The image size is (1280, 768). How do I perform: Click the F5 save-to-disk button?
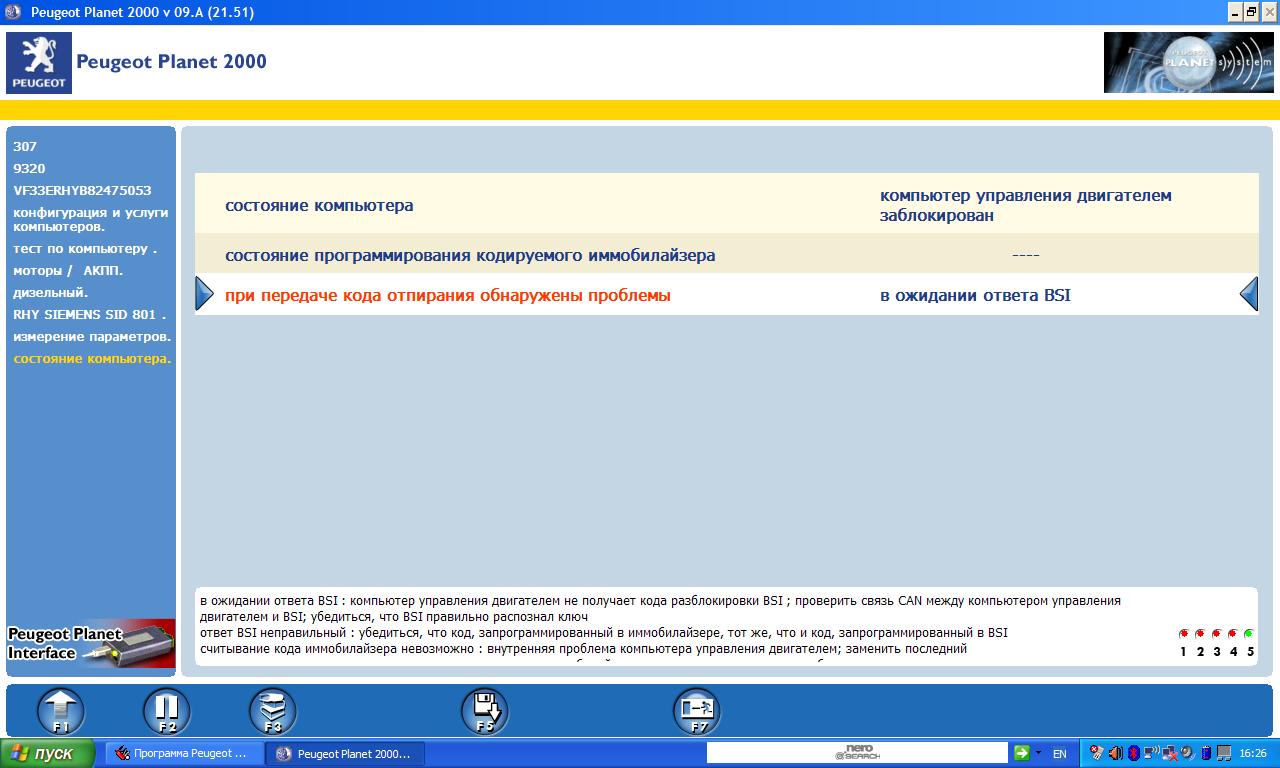[484, 712]
